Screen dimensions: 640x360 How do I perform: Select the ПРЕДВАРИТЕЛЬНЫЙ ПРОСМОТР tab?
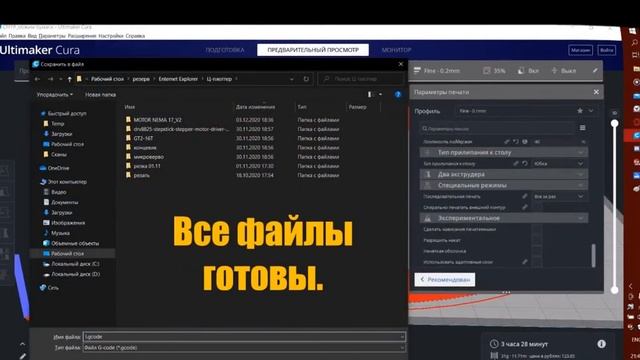point(313,50)
